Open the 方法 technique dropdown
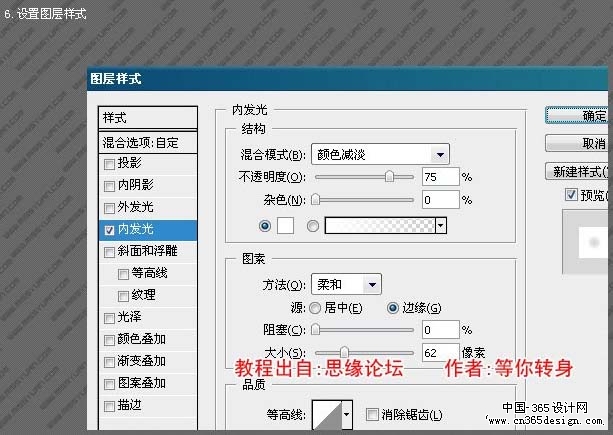The width and height of the screenshot is (613, 435). (x=346, y=284)
